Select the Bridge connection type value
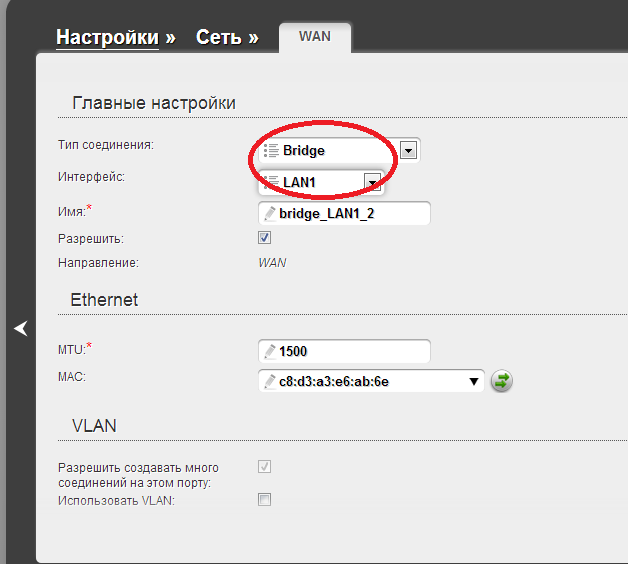 tap(304, 151)
